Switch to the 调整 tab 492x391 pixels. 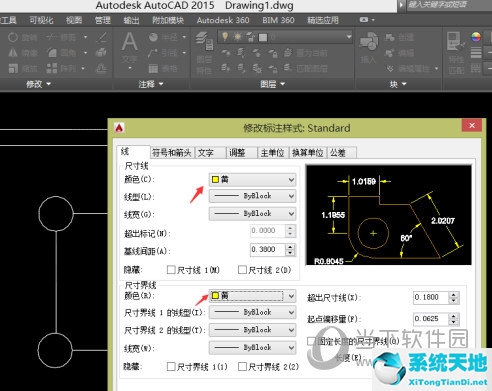242,153
